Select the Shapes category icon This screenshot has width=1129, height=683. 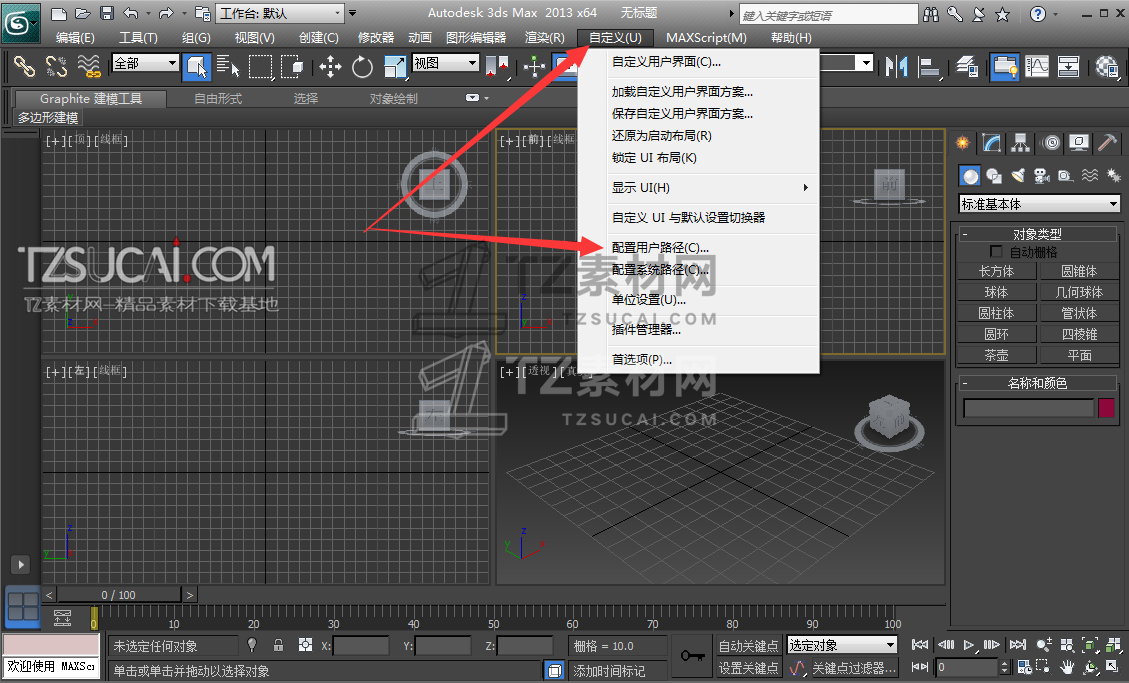pos(994,176)
